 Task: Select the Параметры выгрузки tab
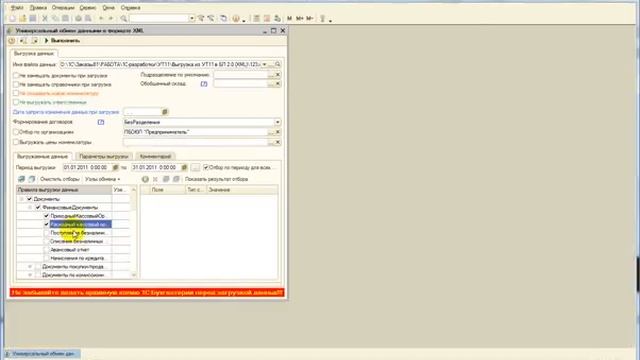click(104, 156)
